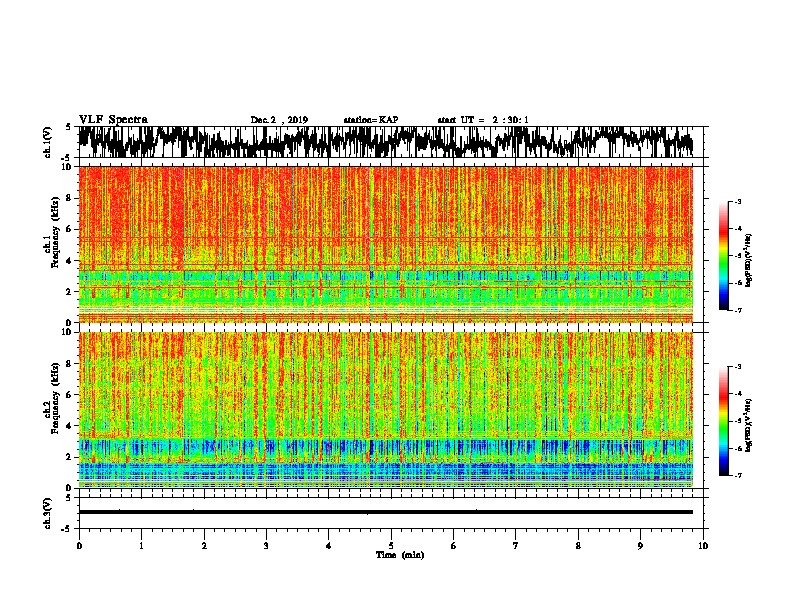Click time-axis tick label "1"
Viewport: 792px width, 612px height.
pos(141,546)
